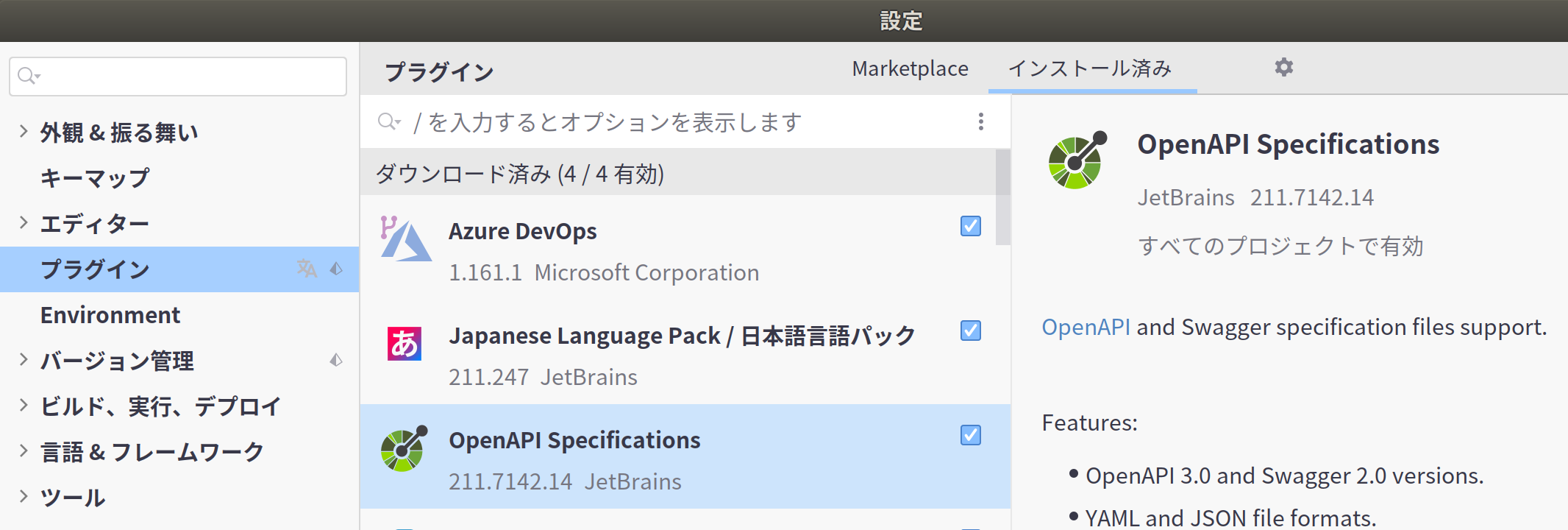This screenshot has width=1568, height=530.
Task: Open the plugin search options kebab menu
Action: pos(980,121)
